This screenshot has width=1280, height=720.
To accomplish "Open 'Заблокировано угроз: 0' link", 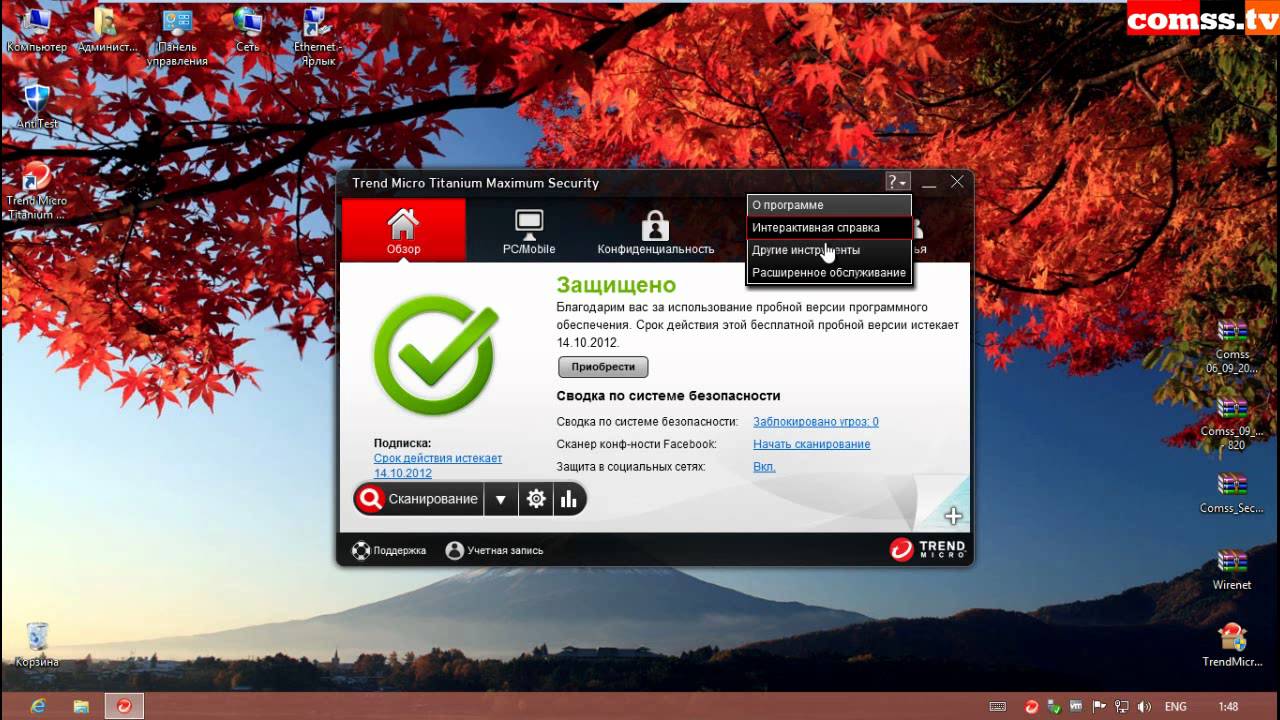I will (816, 422).
